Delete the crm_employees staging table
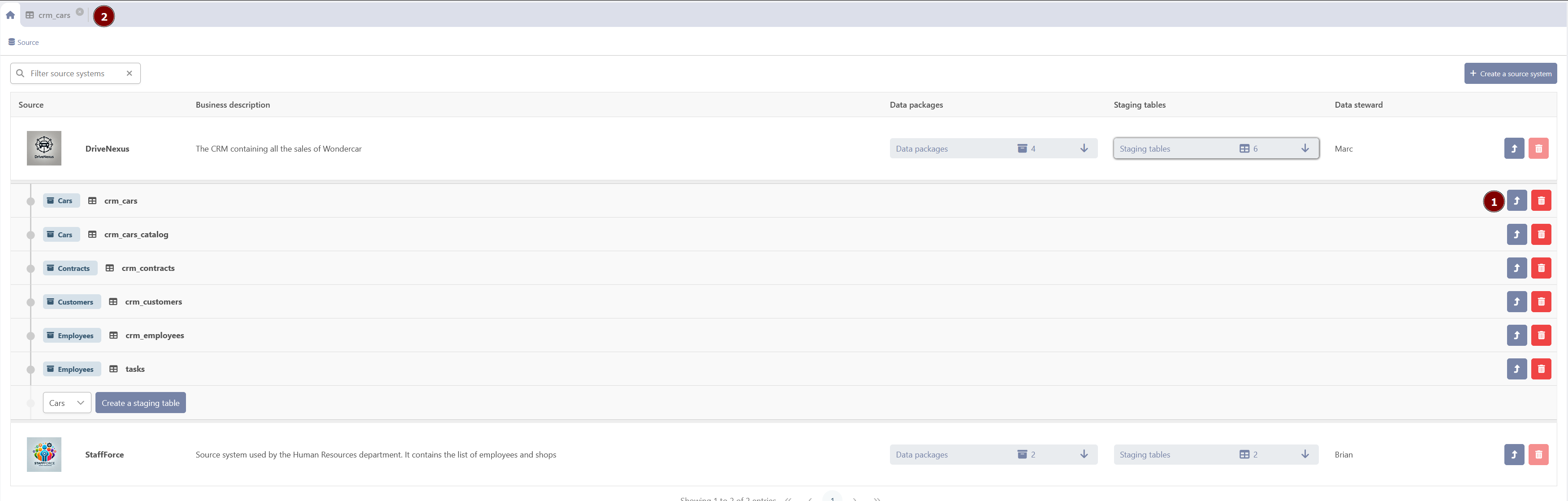Viewport: 1568px width, 501px height. 1541,335
